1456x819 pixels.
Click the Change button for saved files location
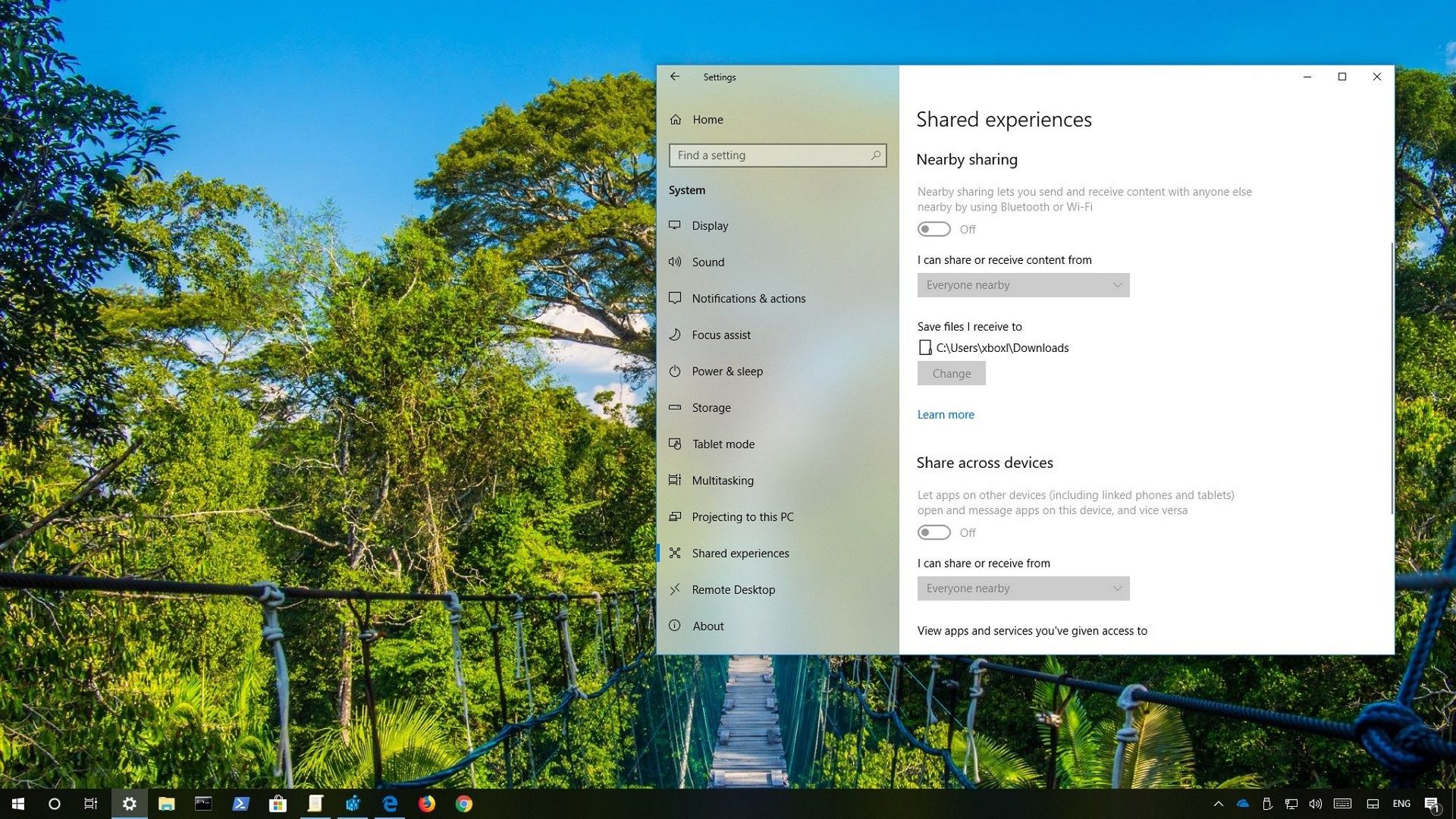(951, 373)
